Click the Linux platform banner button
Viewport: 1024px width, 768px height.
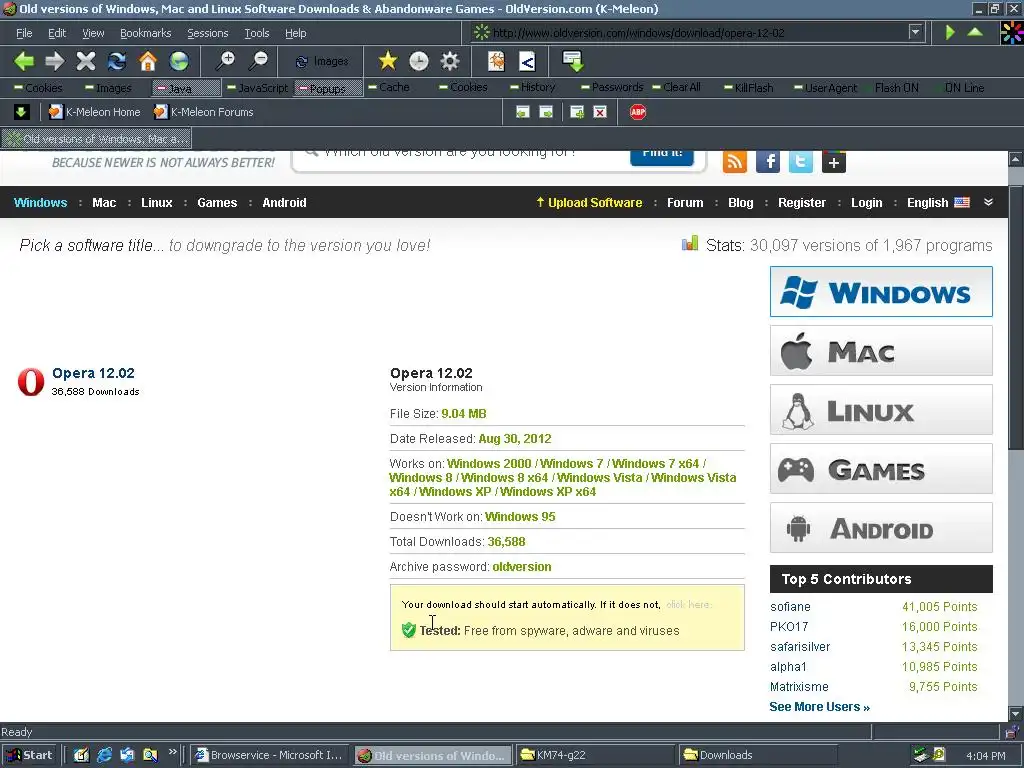coord(881,409)
